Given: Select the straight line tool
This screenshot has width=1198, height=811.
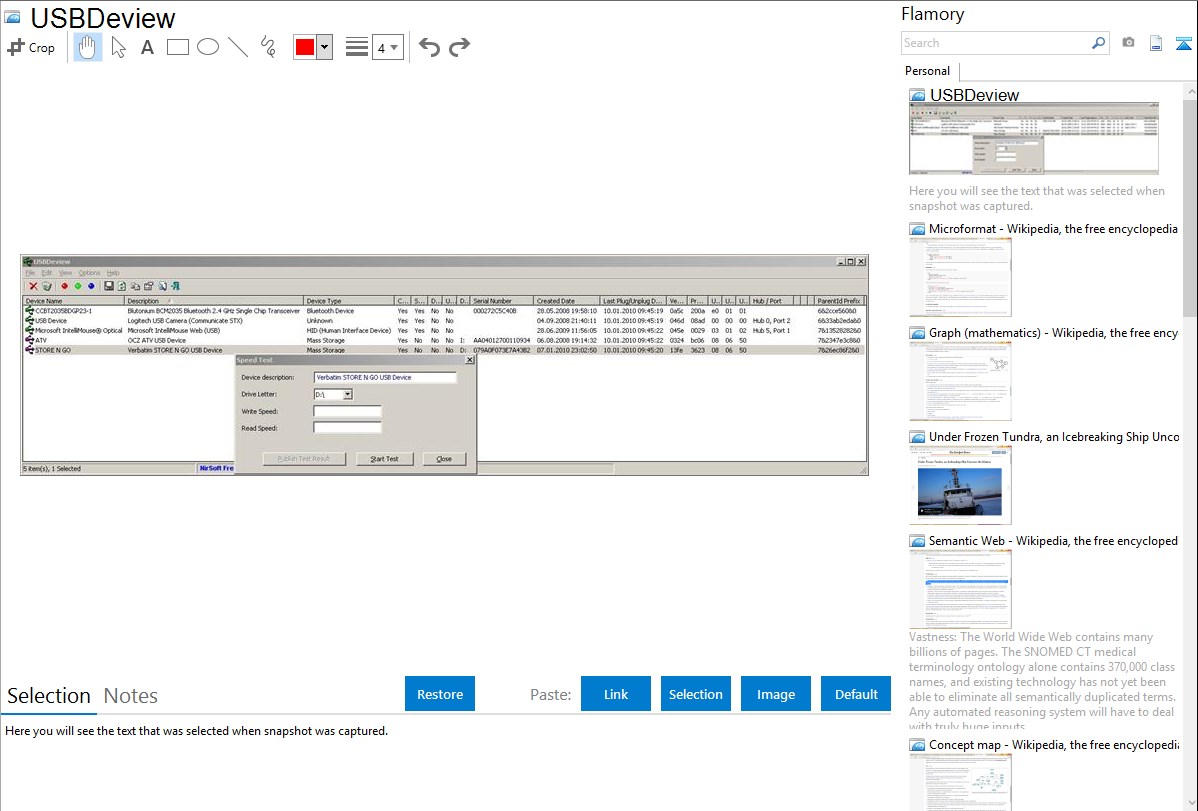Looking at the screenshot, I should coord(238,47).
